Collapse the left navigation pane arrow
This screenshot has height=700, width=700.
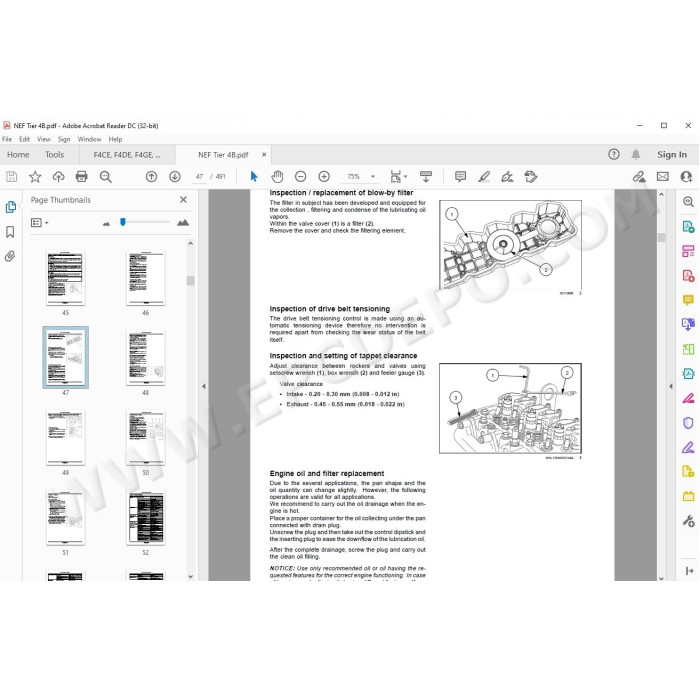tap(204, 386)
